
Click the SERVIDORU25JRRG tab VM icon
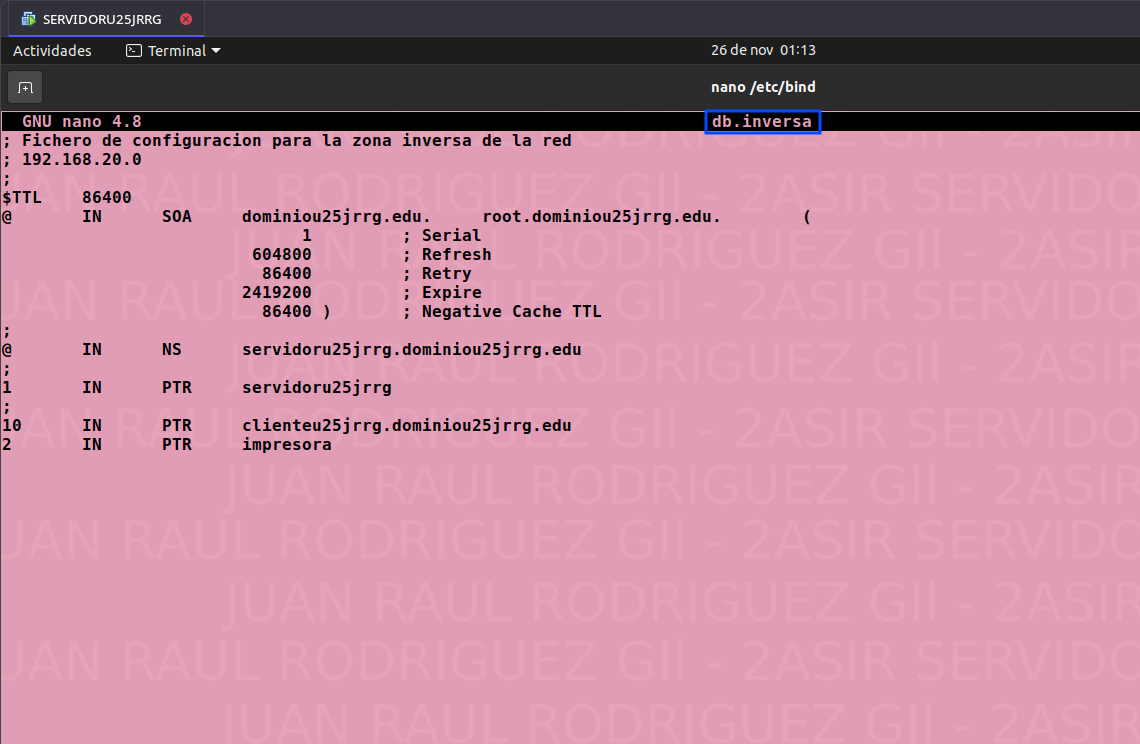pos(28,19)
